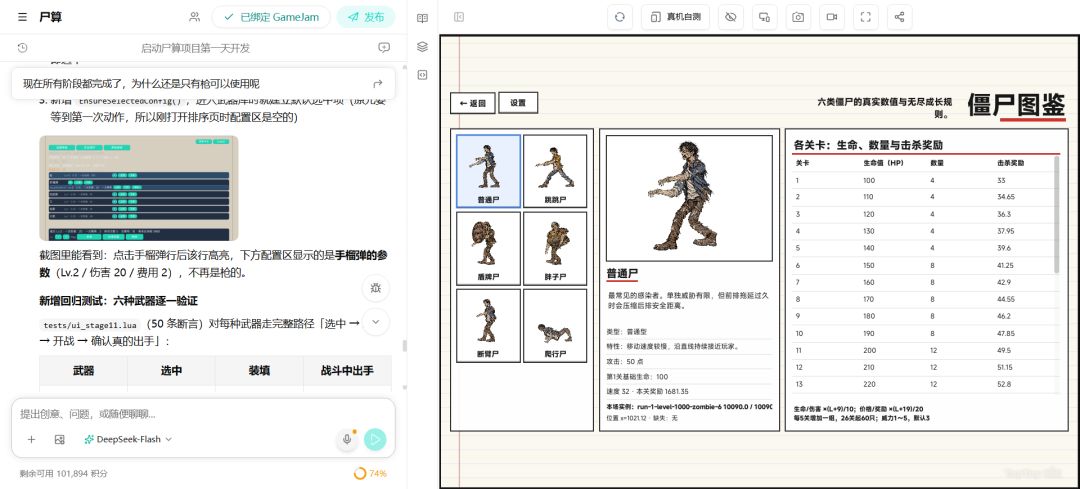The height and width of the screenshot is (489, 1080).
Task: Open the chat history clock icon
Action: 22,48
